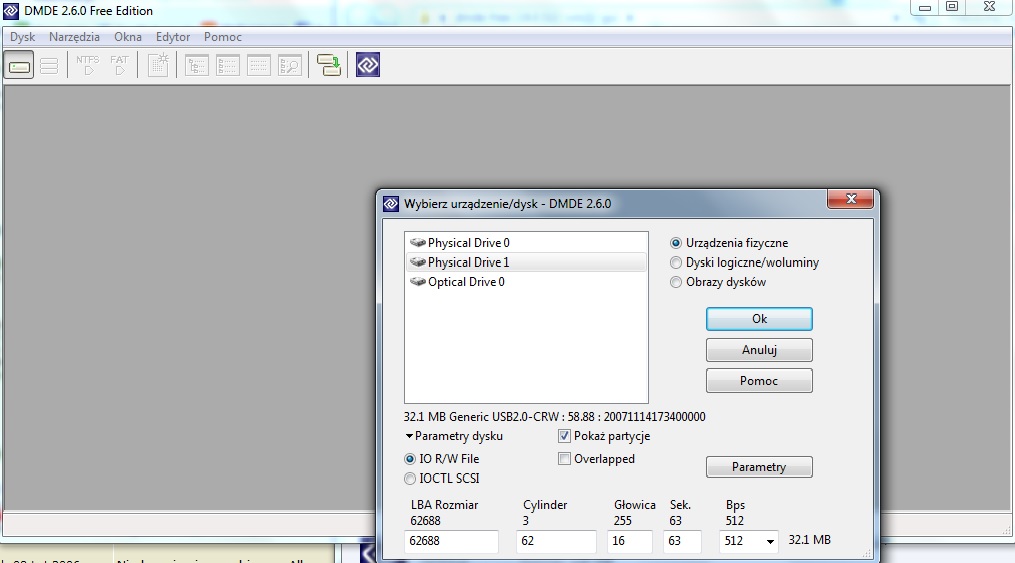Click the 32.1 MB Generic USB2.0-CRW description text
Screen dimensions: 1015x563
coord(555,417)
